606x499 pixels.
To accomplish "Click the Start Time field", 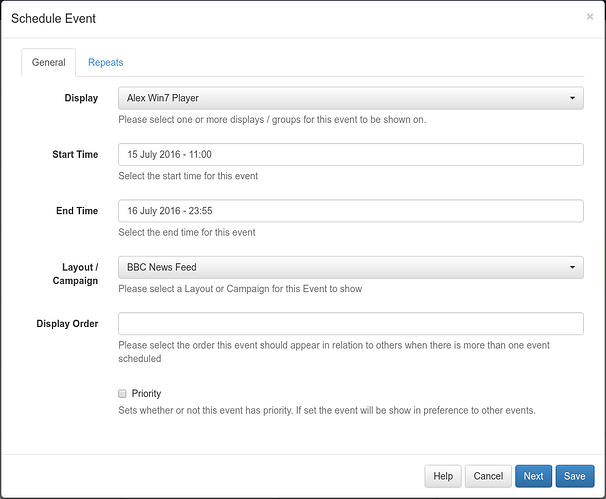I will pyautogui.click(x=350, y=155).
